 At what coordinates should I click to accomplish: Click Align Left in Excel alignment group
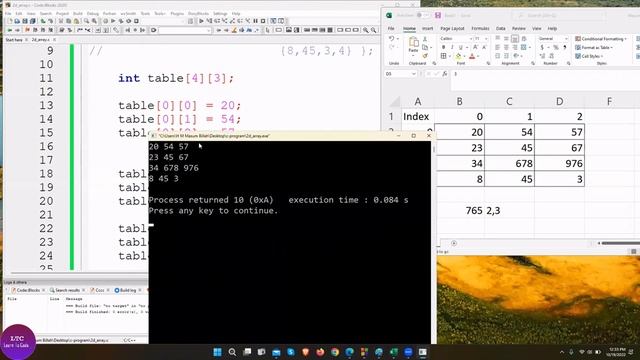tap(498, 47)
